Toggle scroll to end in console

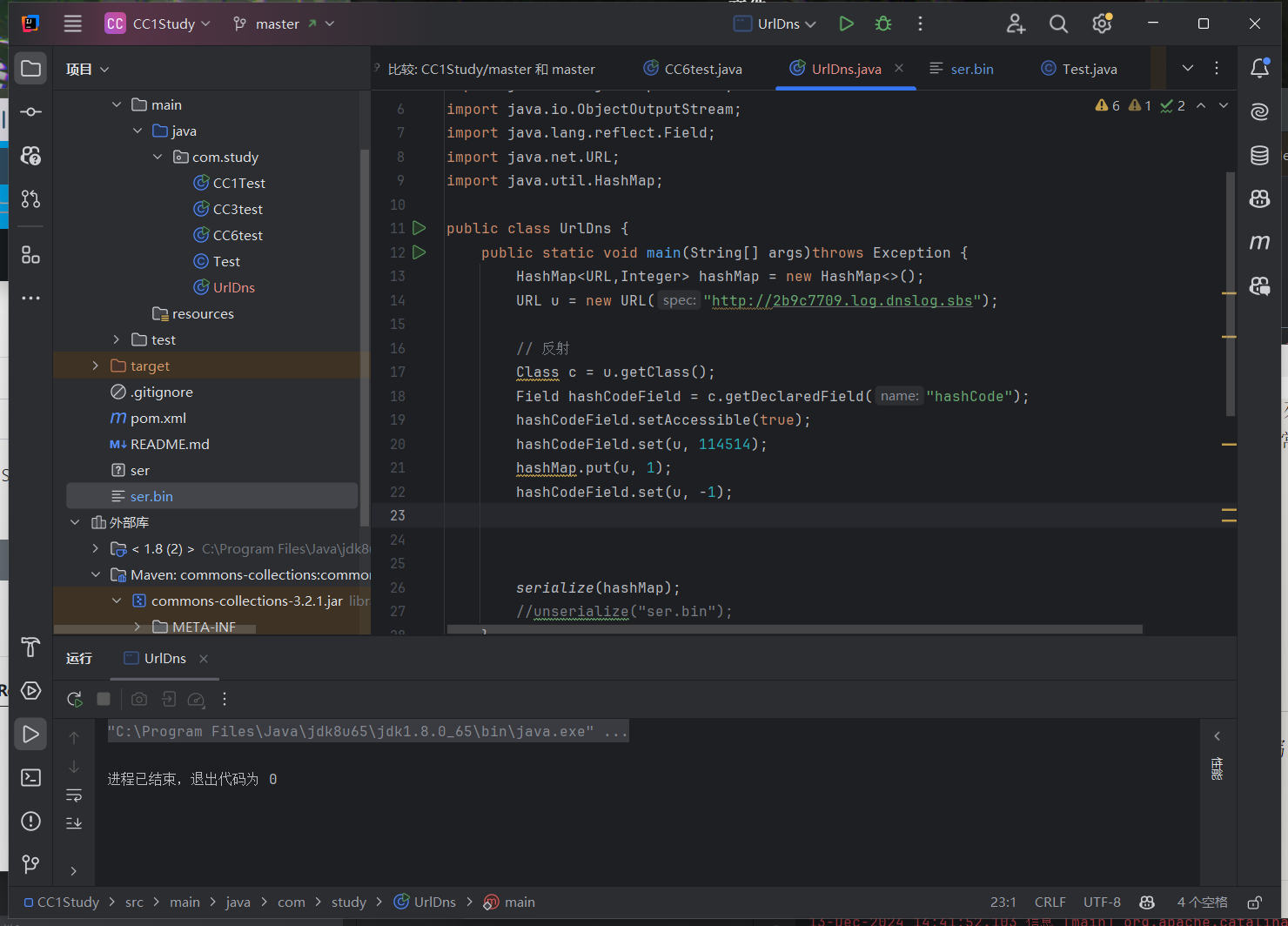point(74,823)
